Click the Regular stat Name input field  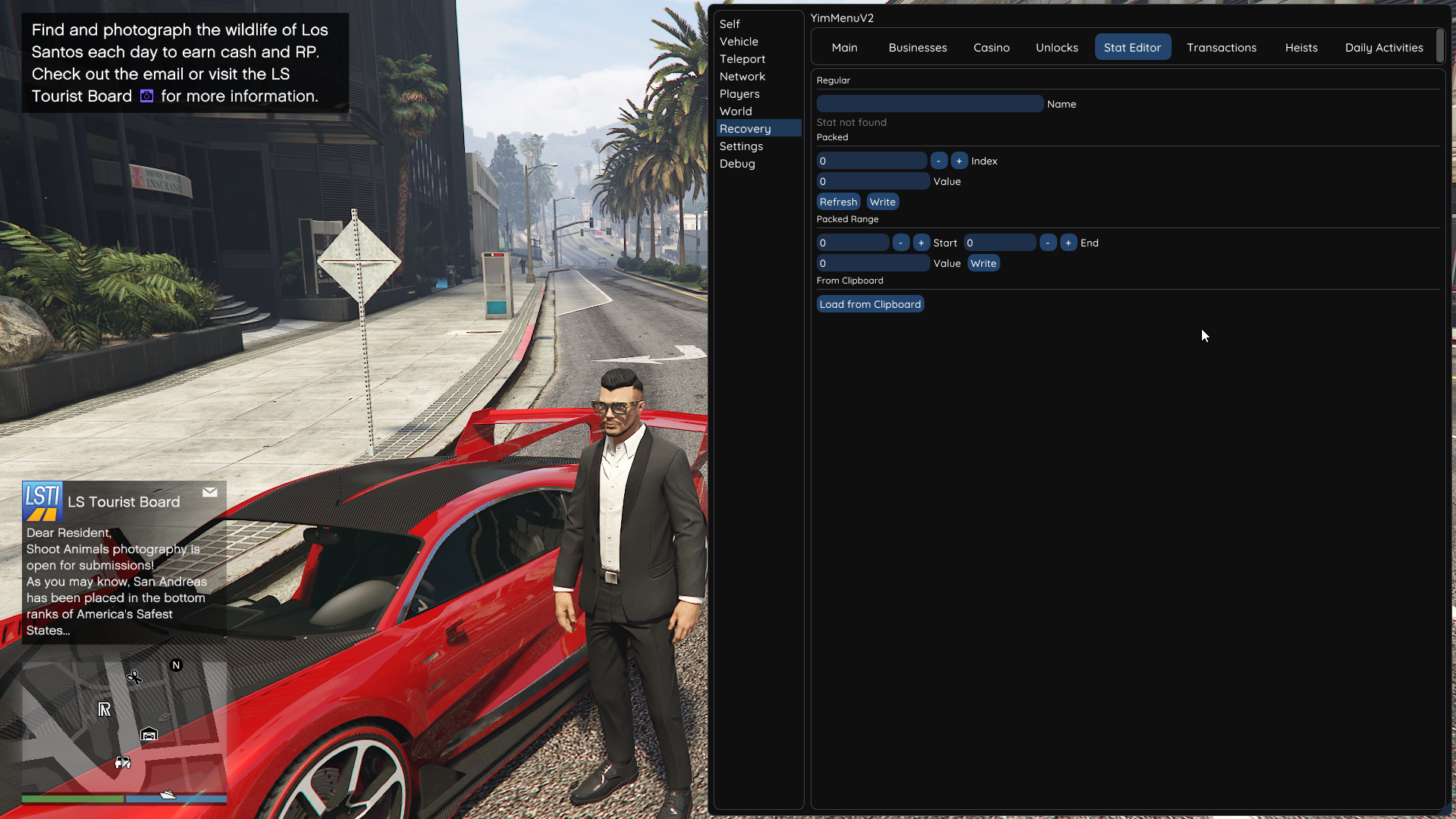(x=929, y=104)
